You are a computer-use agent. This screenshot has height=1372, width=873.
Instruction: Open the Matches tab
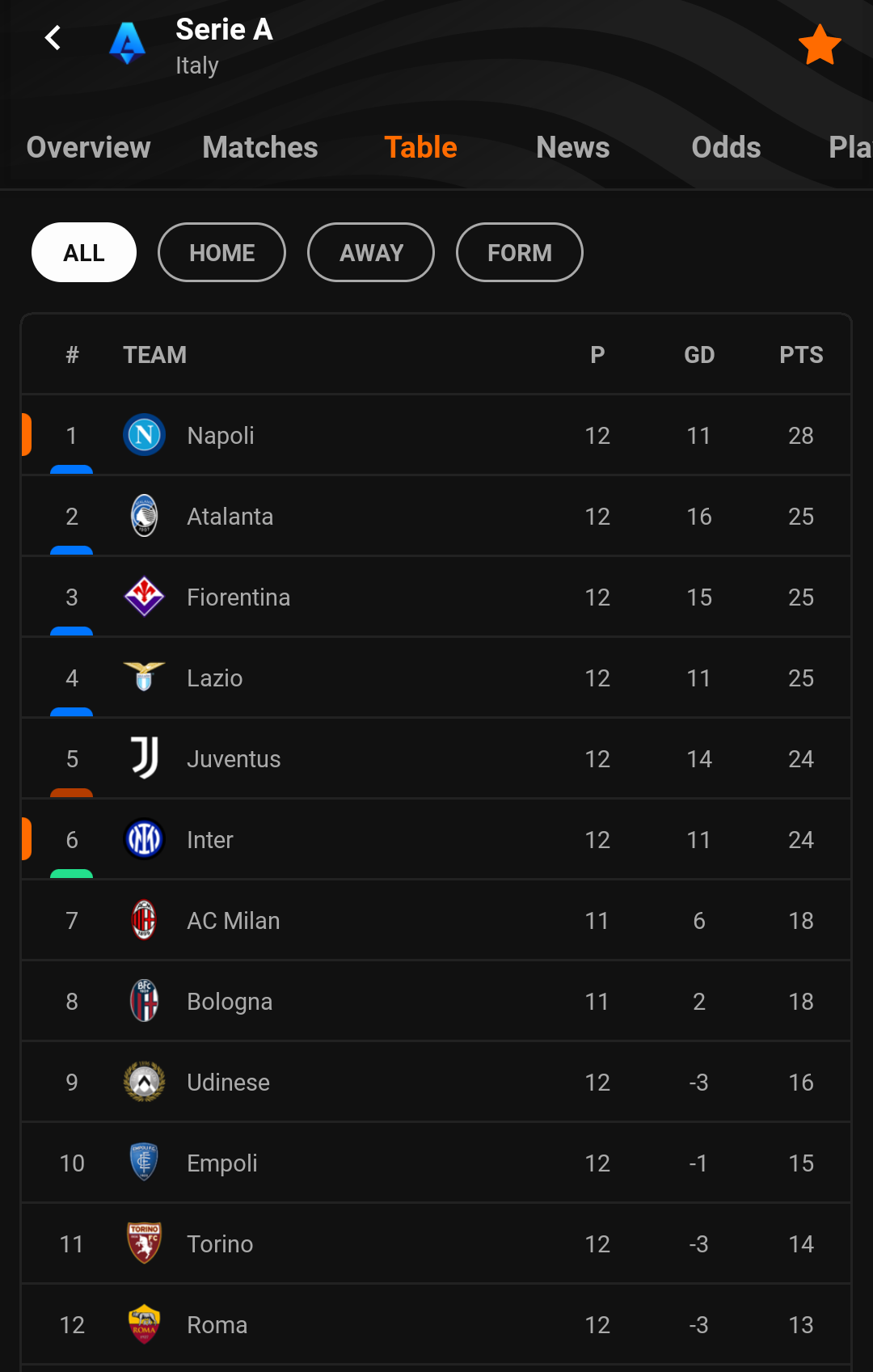click(260, 147)
